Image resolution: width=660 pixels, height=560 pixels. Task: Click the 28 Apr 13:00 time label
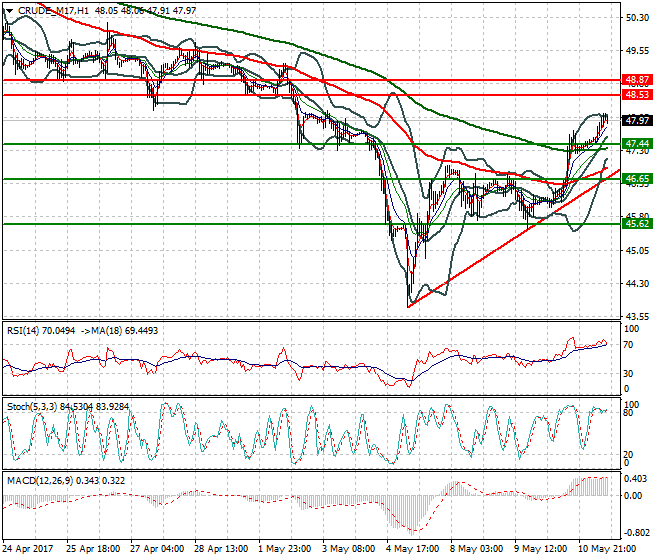pyautogui.click(x=221, y=549)
